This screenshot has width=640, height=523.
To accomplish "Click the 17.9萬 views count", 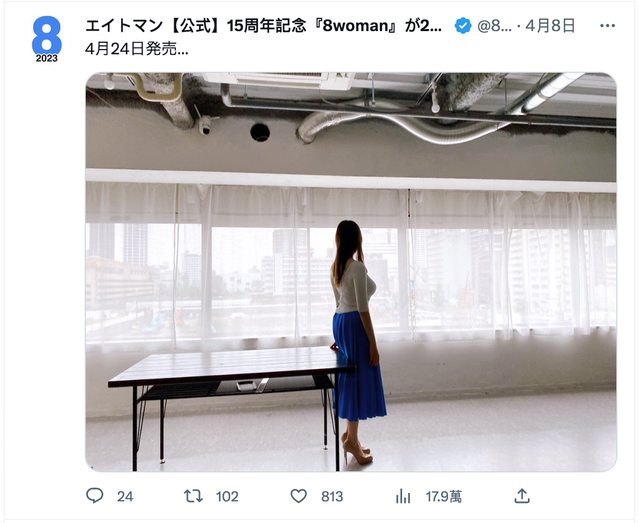I will 444,496.
